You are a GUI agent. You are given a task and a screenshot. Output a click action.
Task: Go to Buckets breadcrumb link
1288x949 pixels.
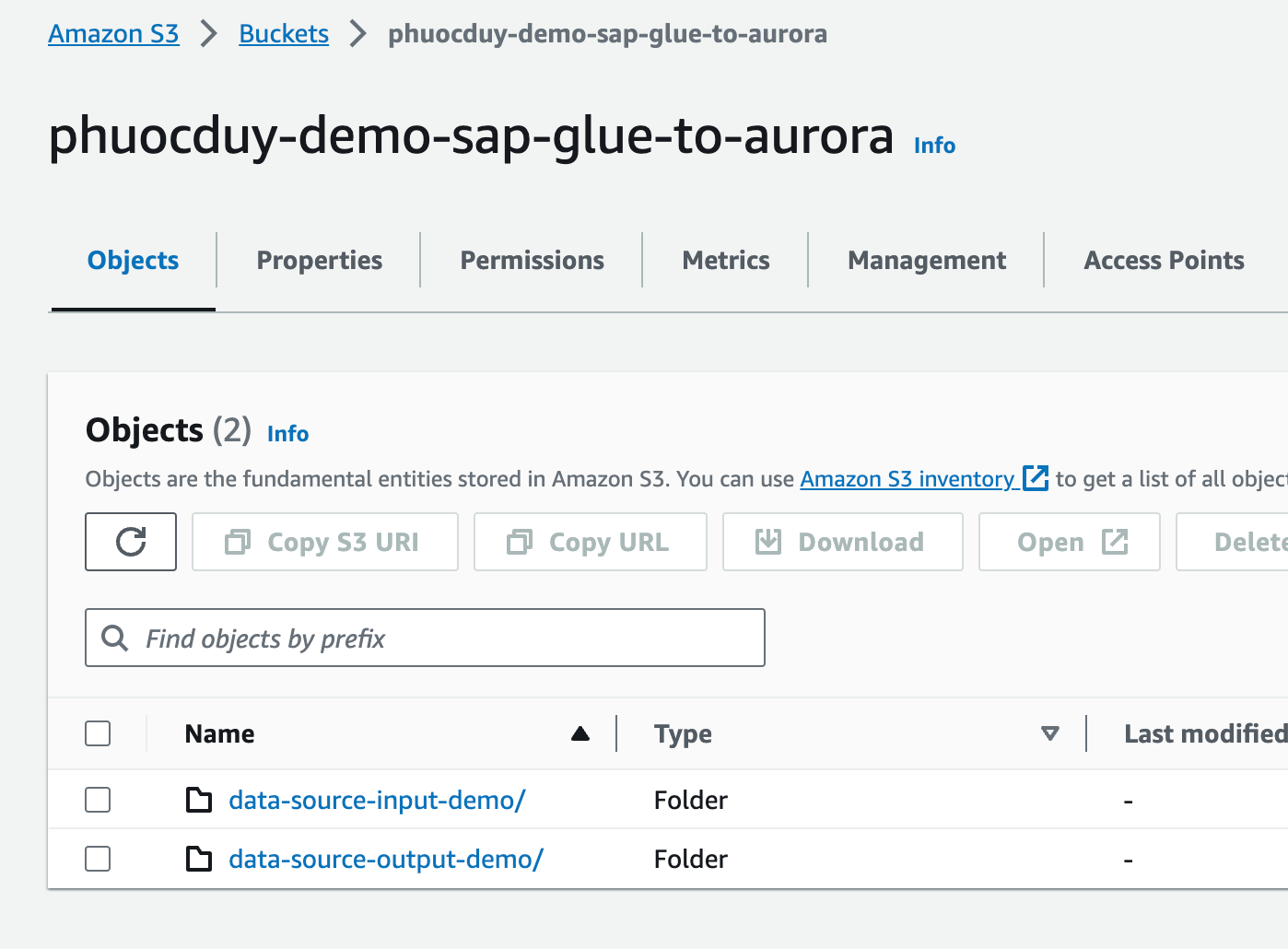pyautogui.click(x=284, y=34)
